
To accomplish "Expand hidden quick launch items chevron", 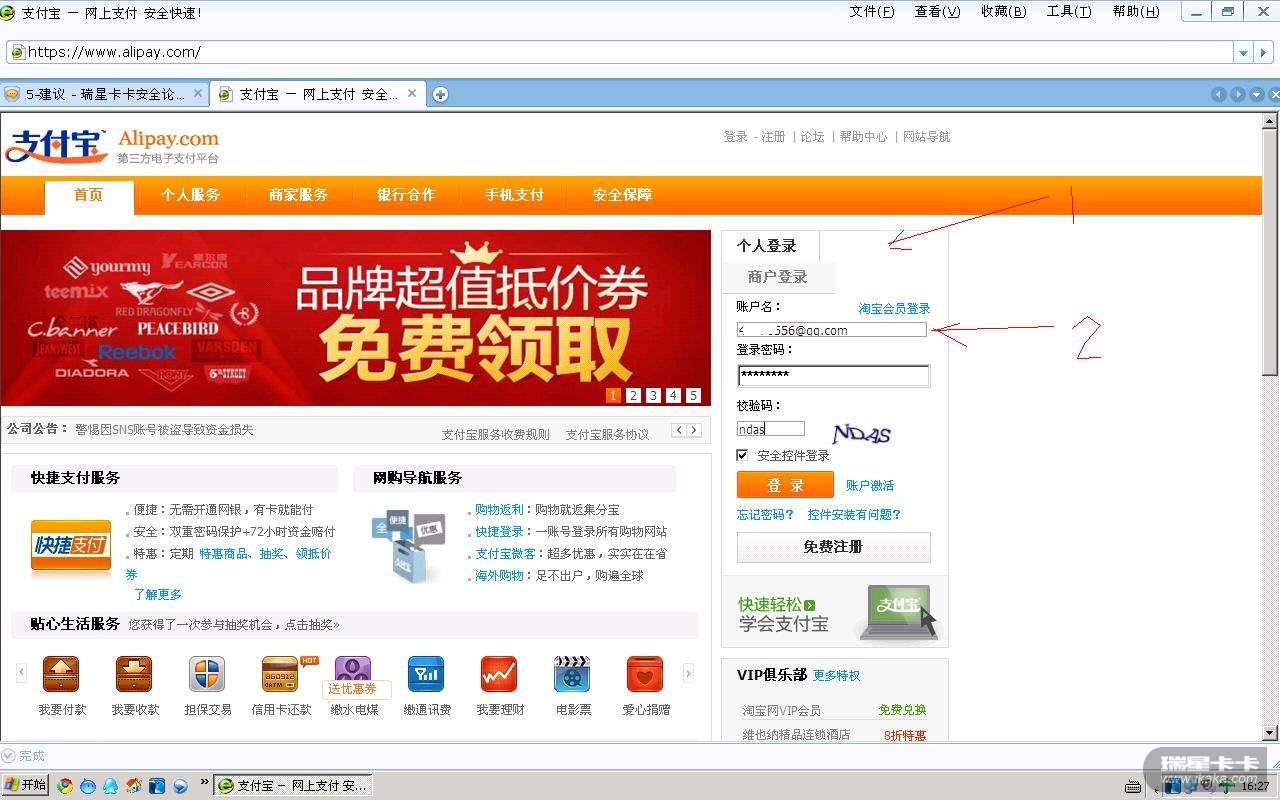I will tap(205, 783).
